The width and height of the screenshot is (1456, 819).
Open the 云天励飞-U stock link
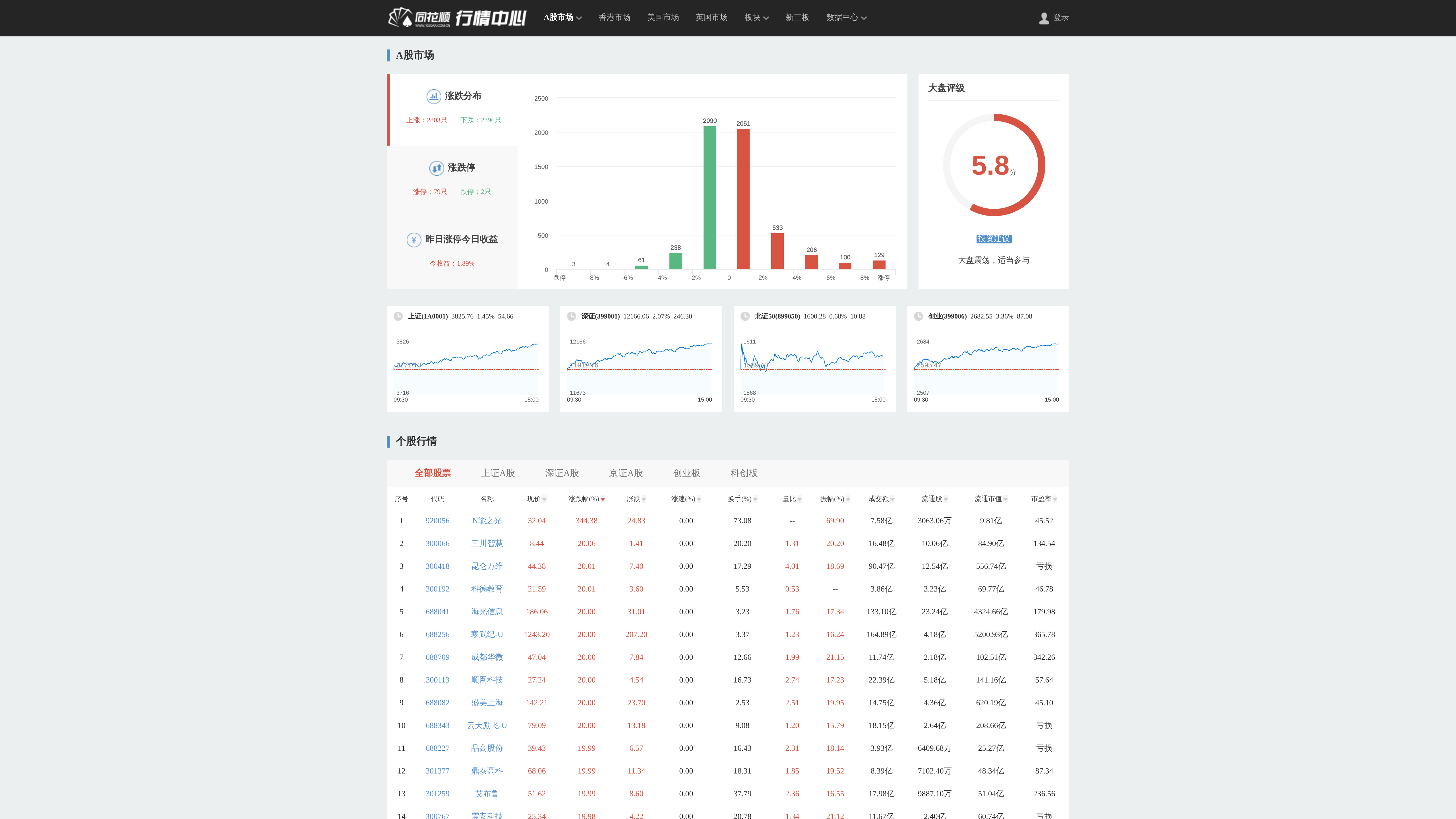(x=487, y=725)
